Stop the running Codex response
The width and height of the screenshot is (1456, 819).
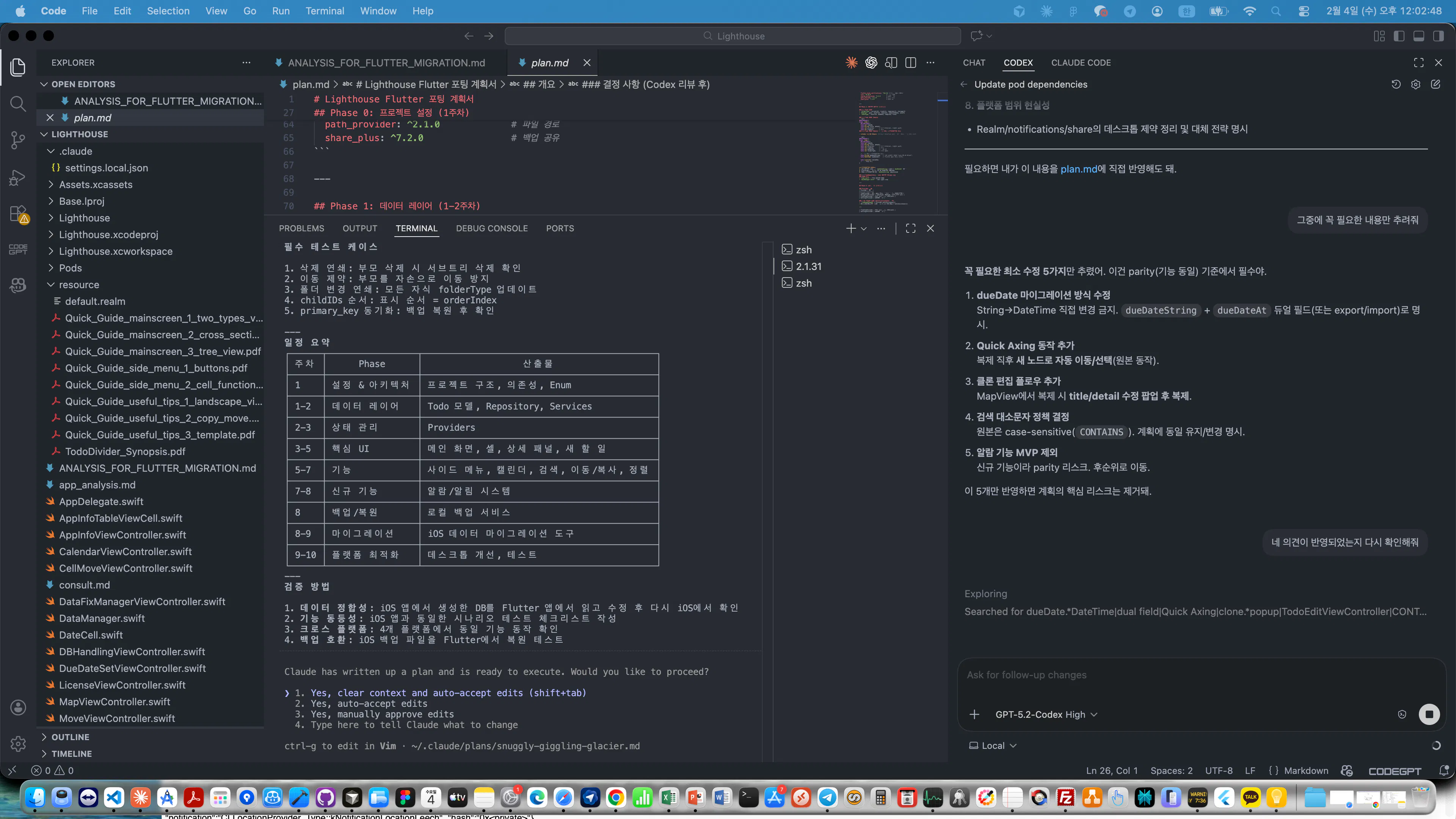tap(1429, 714)
